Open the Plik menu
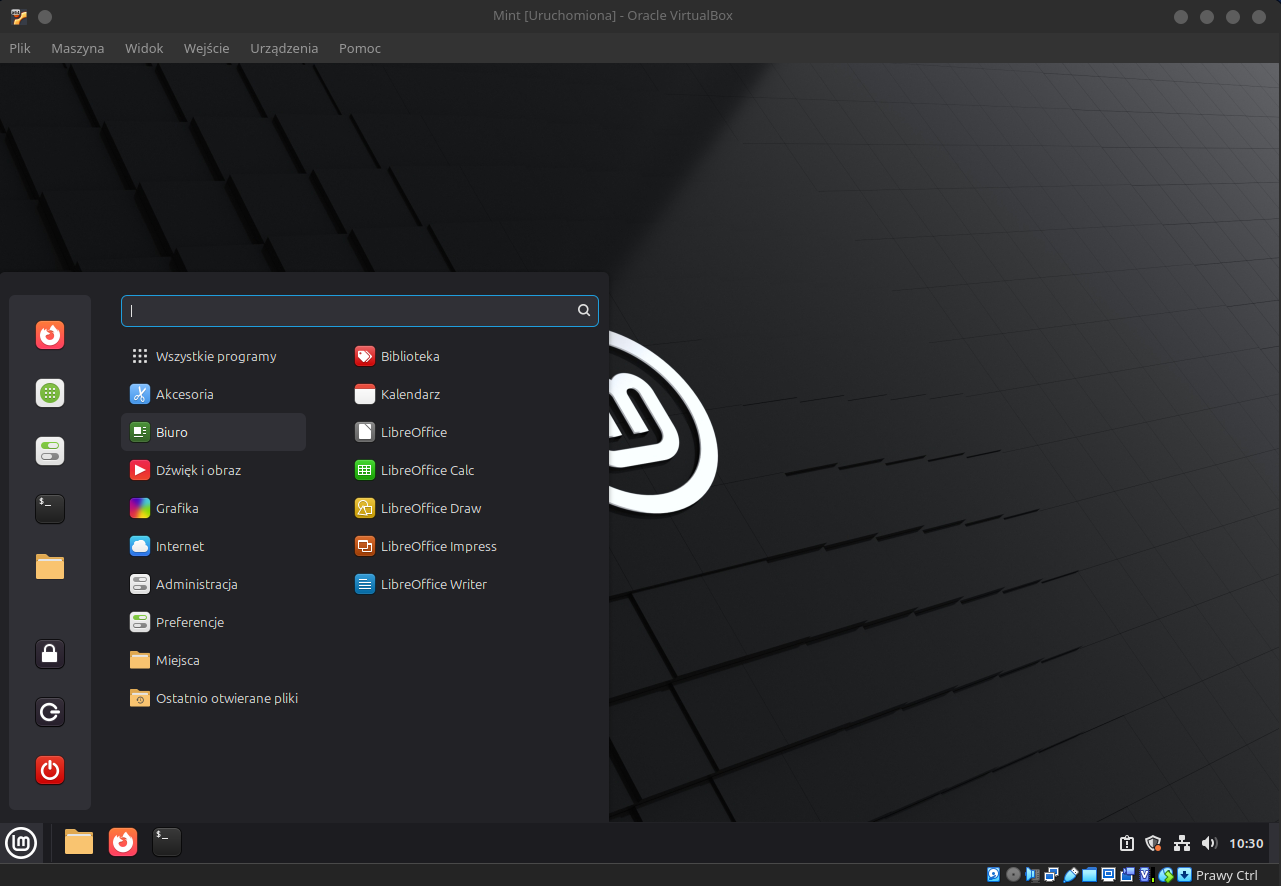1281x886 pixels. pyautogui.click(x=20, y=48)
